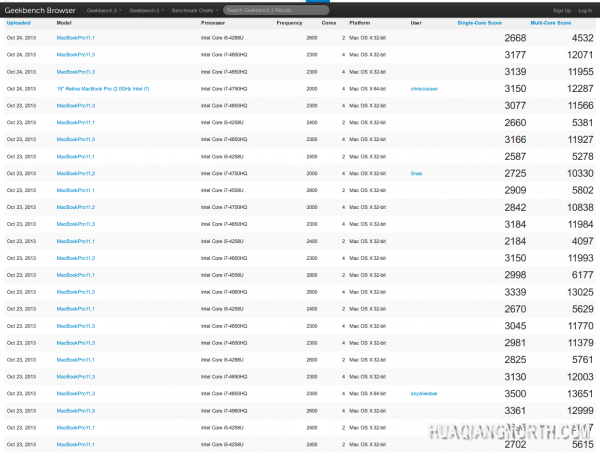Viewport: 600px width, 452px height.
Task: Open MacBookPro11,3 result with multi-core 11984
Action: [75, 224]
